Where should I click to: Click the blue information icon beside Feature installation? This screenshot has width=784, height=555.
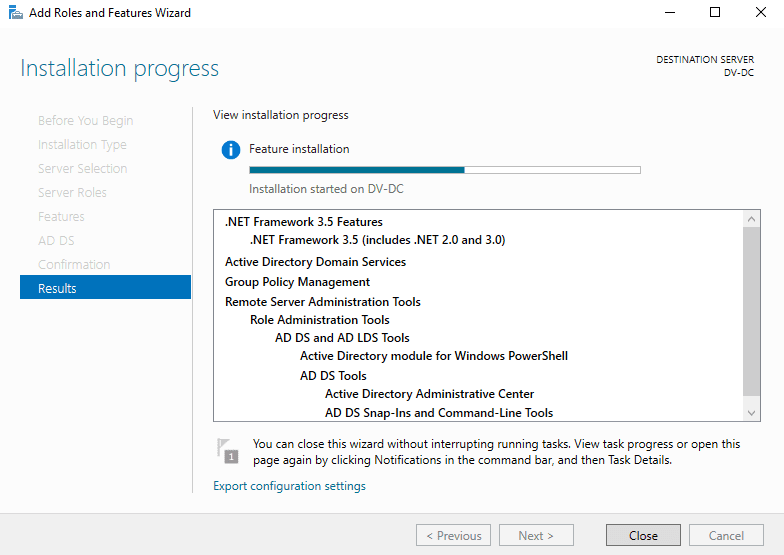(x=230, y=150)
